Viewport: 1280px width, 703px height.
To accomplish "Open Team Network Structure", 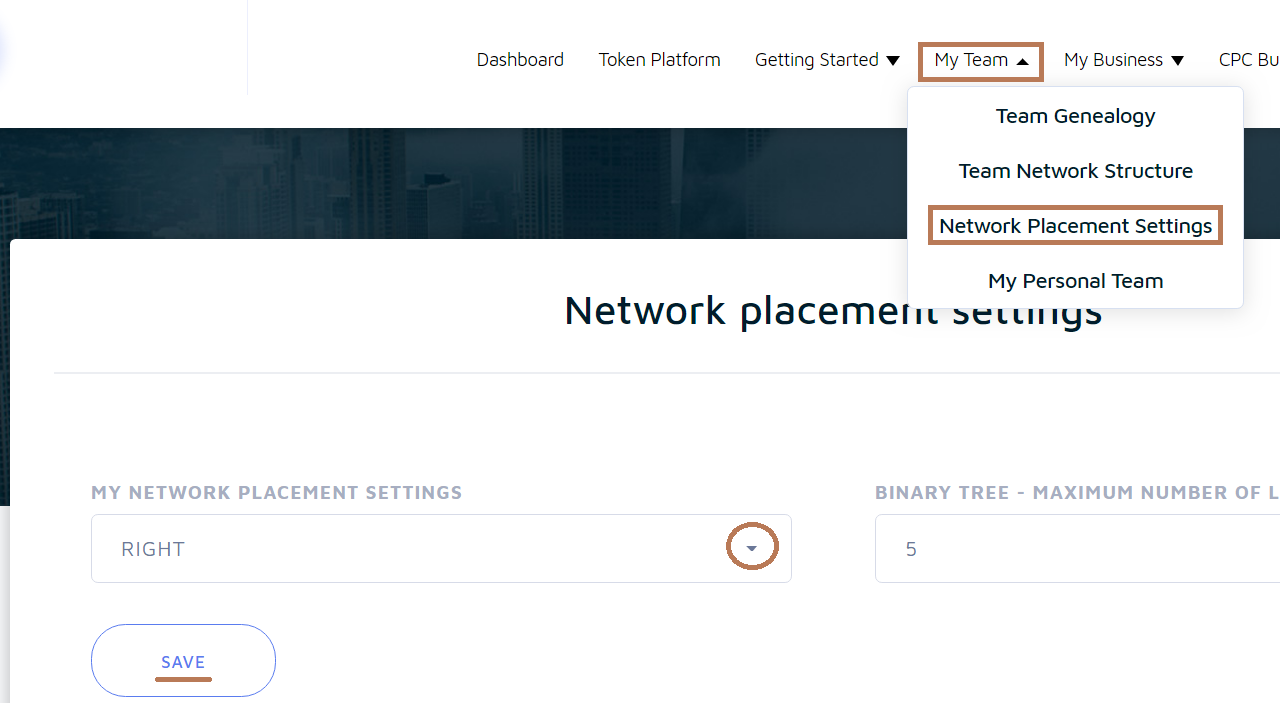I will [x=1075, y=171].
